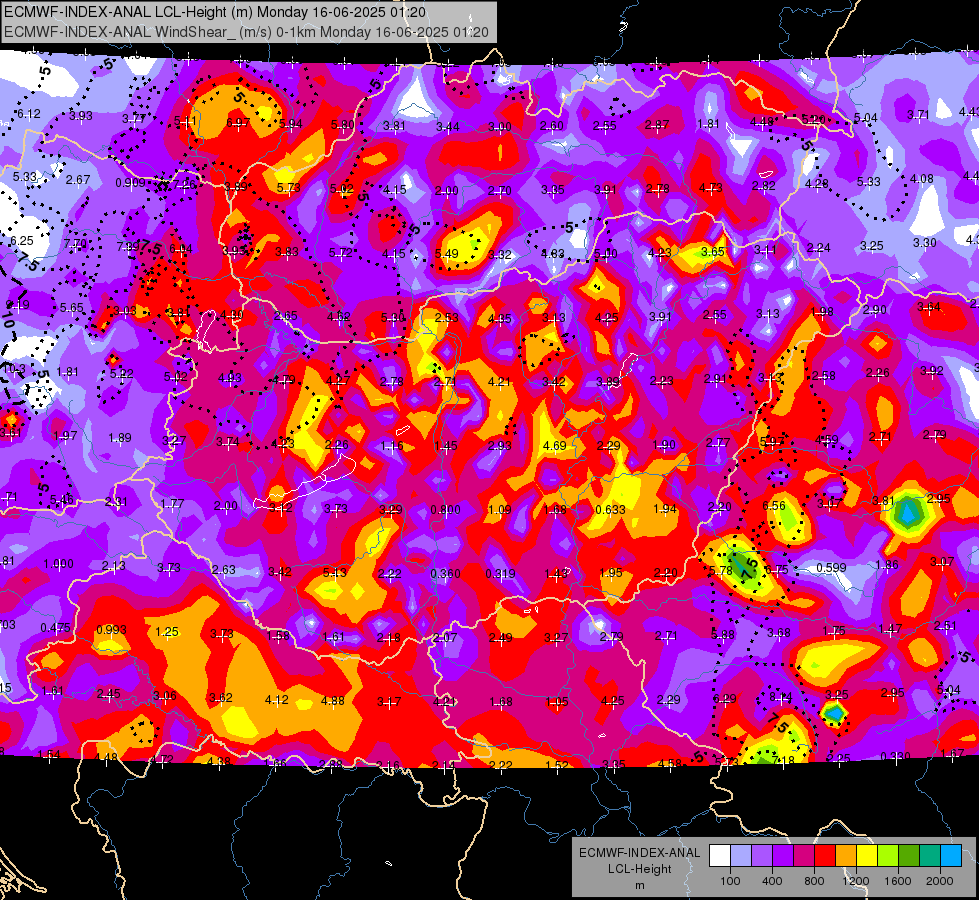Click the wind shear value 6.75
The height and width of the screenshot is (900, 979).
tap(776, 570)
